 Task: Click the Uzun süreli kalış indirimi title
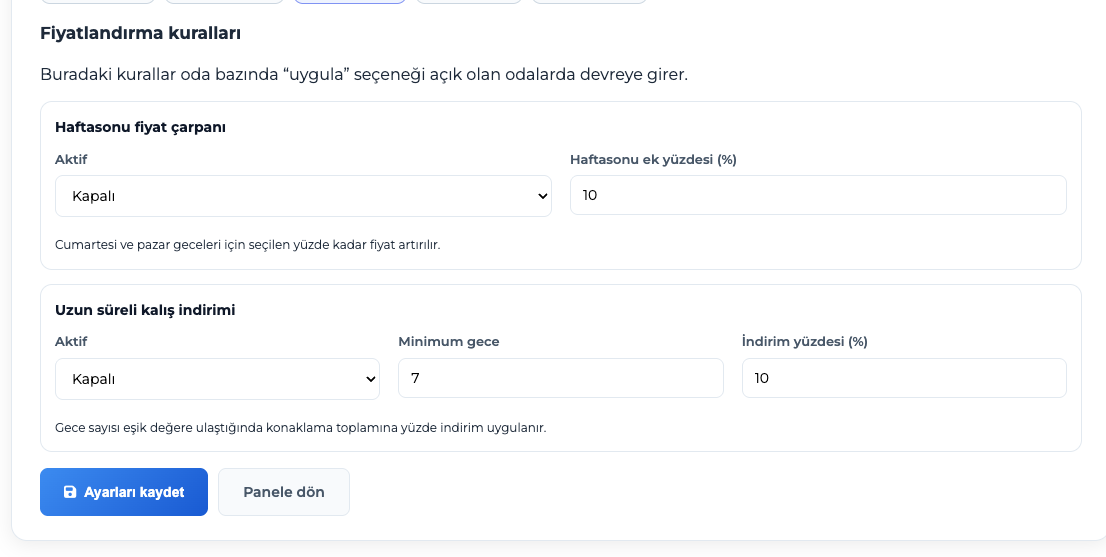(145, 310)
